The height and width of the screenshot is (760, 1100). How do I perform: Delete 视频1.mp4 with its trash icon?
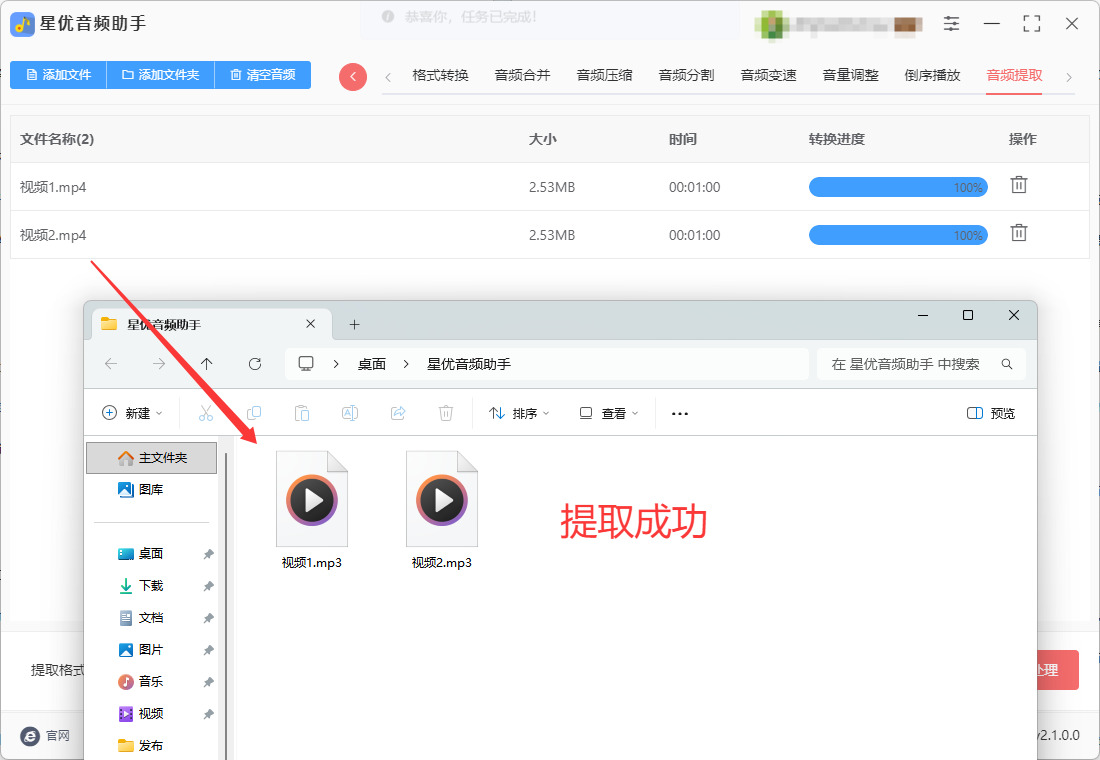pos(1019,185)
